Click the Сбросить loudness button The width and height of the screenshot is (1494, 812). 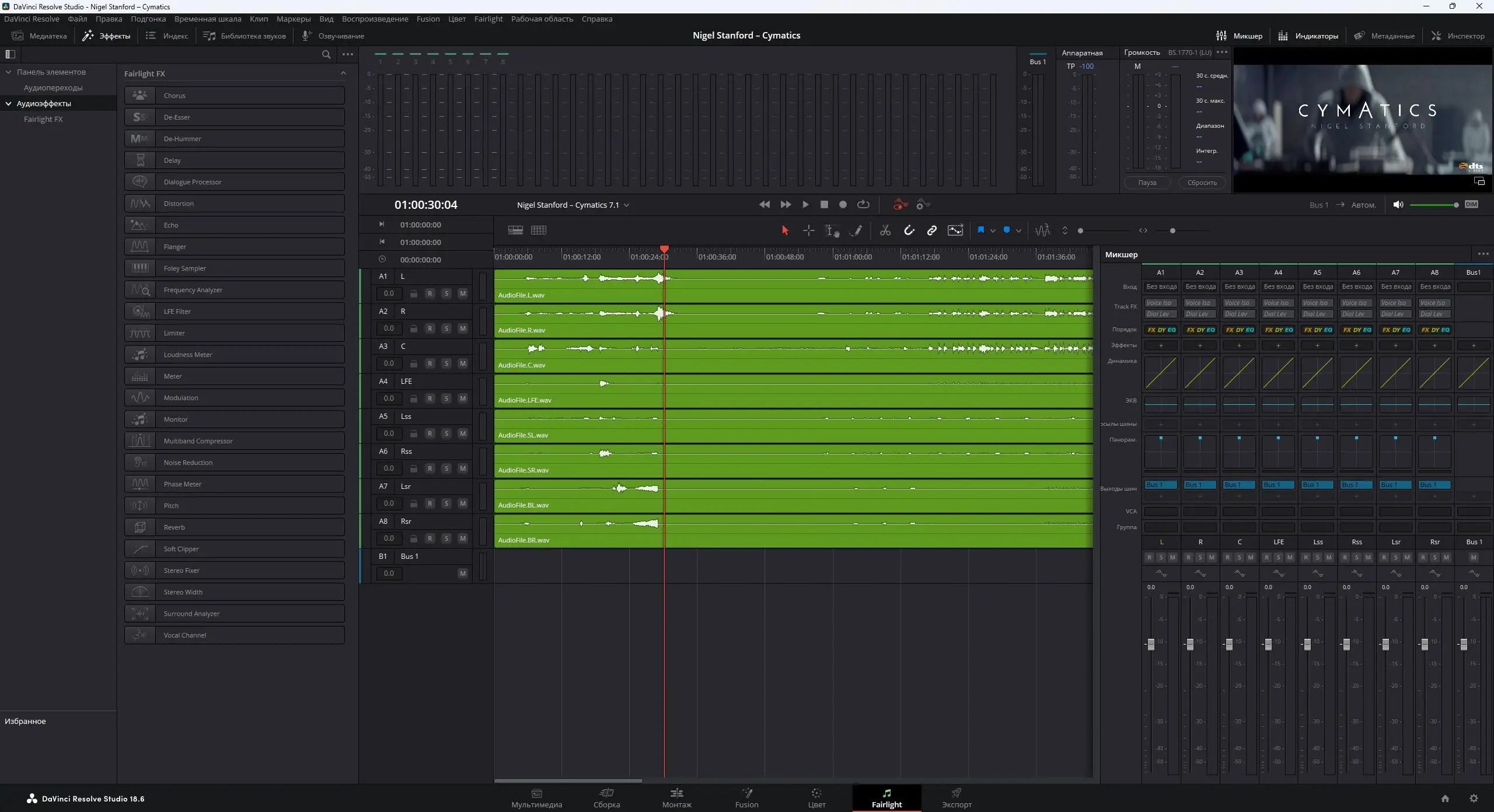point(1202,183)
